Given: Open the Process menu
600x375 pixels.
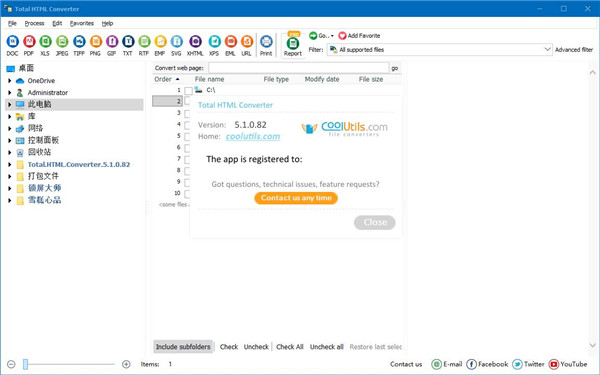Looking at the screenshot, I should click(x=34, y=23).
